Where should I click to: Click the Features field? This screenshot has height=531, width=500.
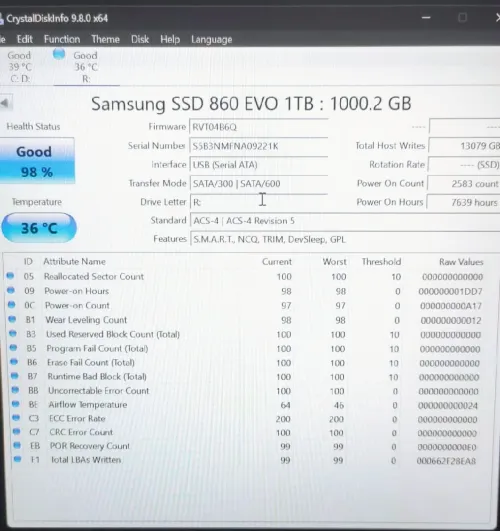345,239
